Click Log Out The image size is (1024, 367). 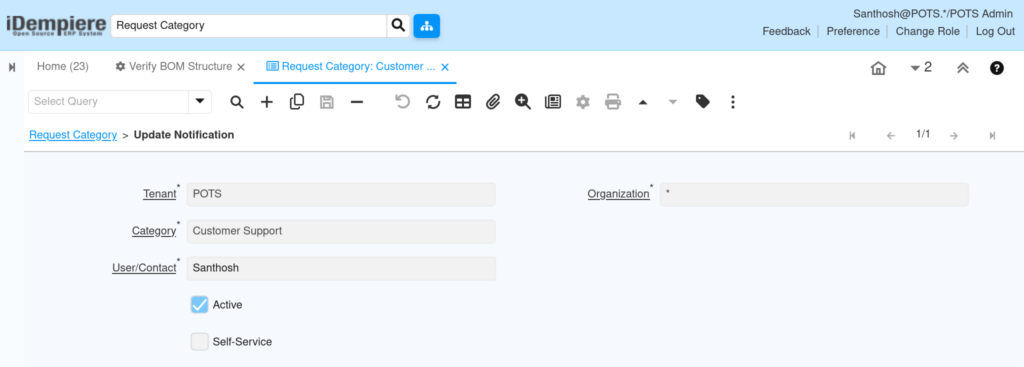pyautogui.click(x=995, y=31)
